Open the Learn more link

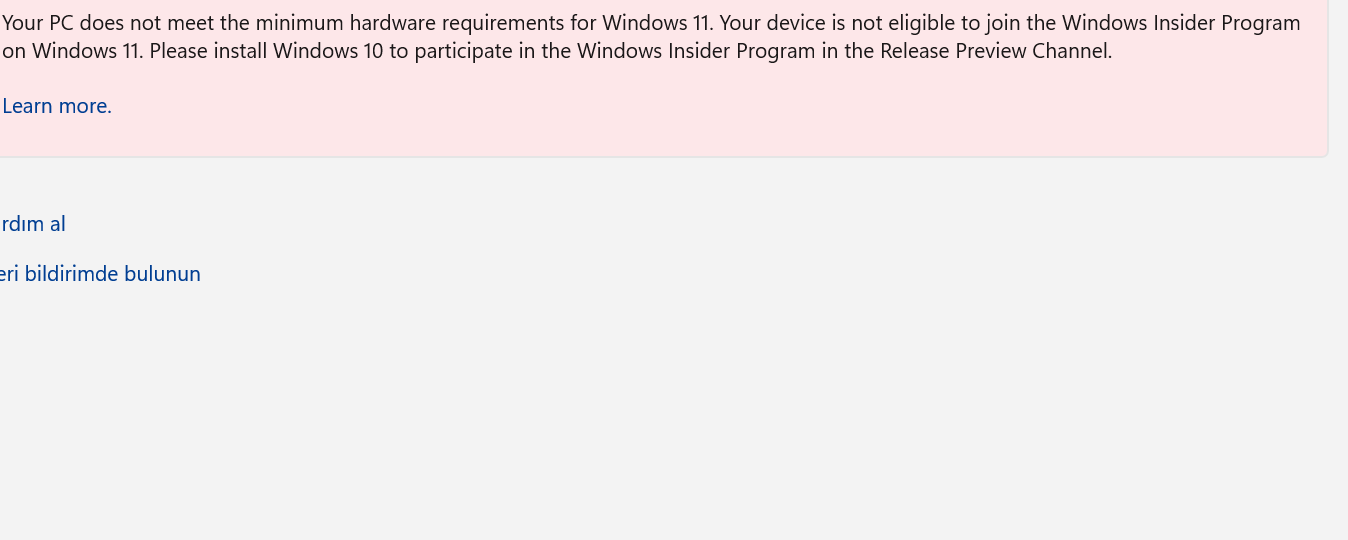(56, 106)
